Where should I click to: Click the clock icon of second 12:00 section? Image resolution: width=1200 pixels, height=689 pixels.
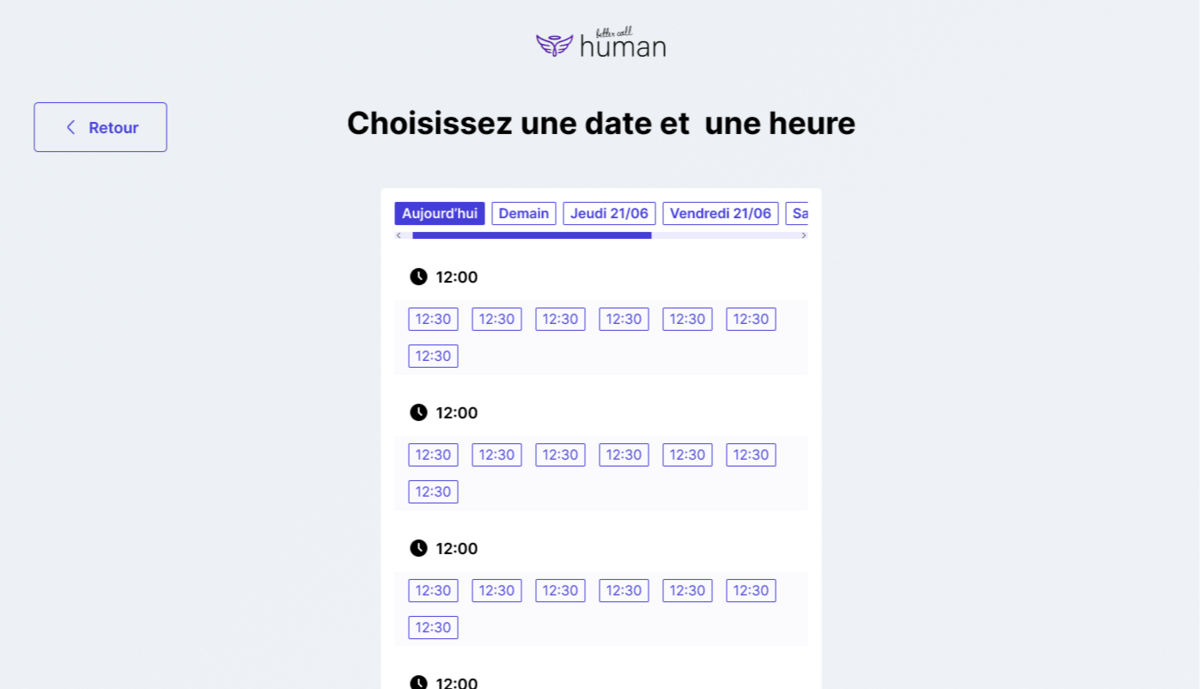point(418,412)
